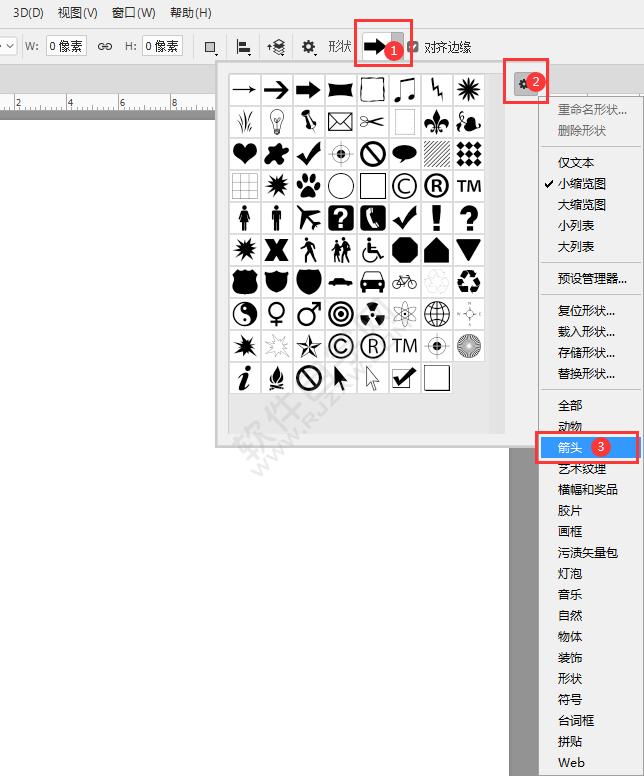Choose the airplane shape
The height and width of the screenshot is (776, 644).
pos(308,218)
